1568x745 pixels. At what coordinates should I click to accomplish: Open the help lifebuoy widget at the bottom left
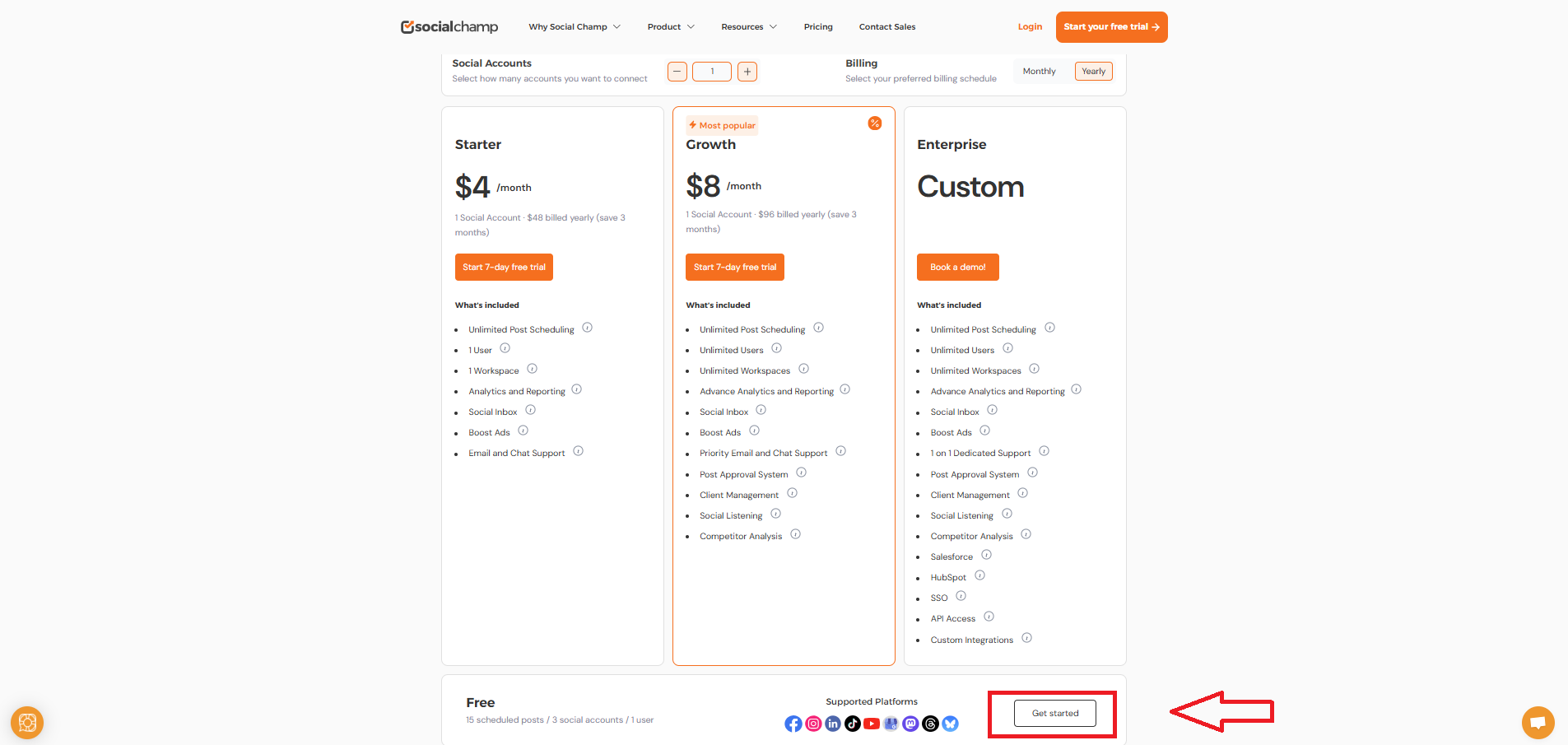(x=27, y=723)
